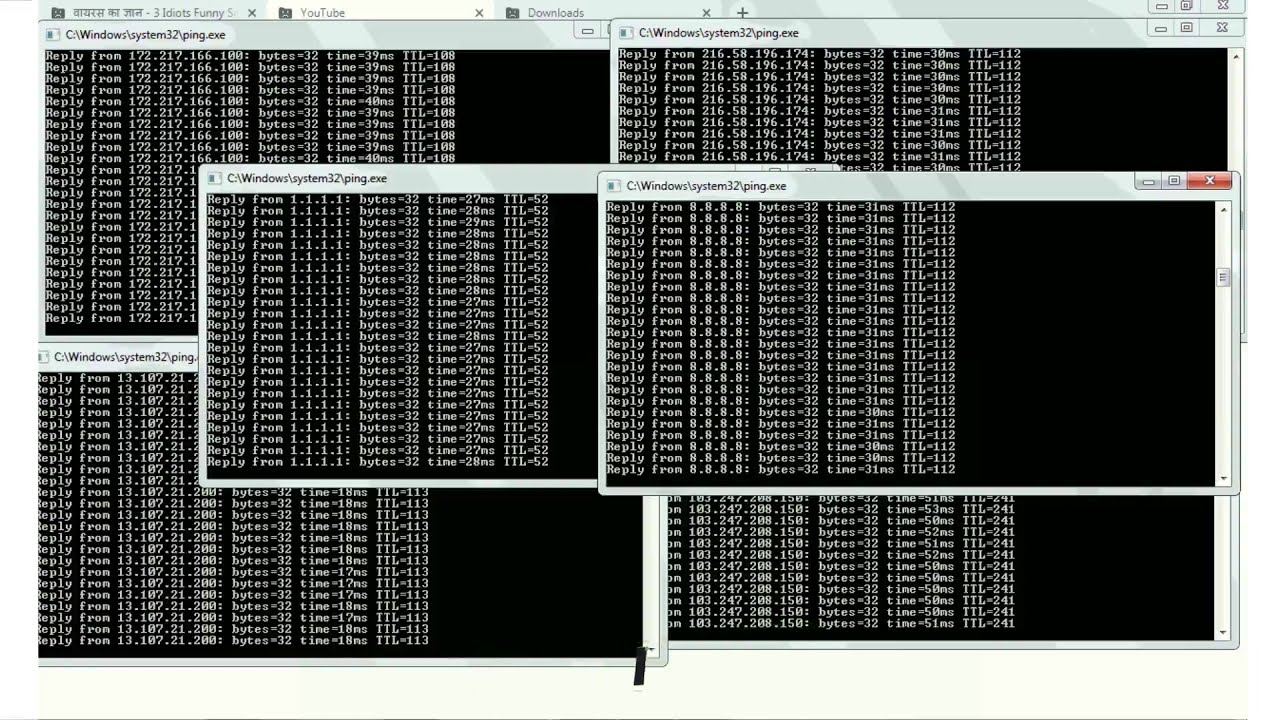The image size is (1280, 720).
Task: Click scroll-up arrow in 8.8.8.8 window
Action: point(1223,209)
